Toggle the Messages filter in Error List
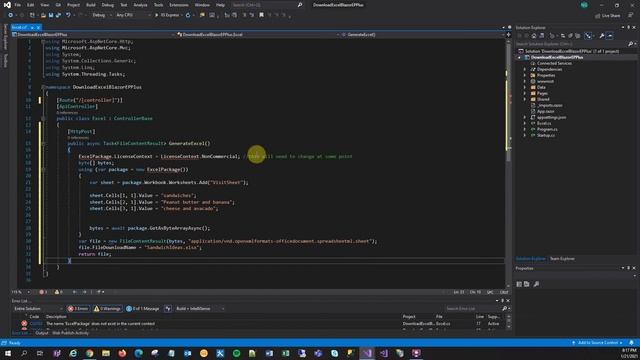The height and width of the screenshot is (360, 640). tap(143, 309)
